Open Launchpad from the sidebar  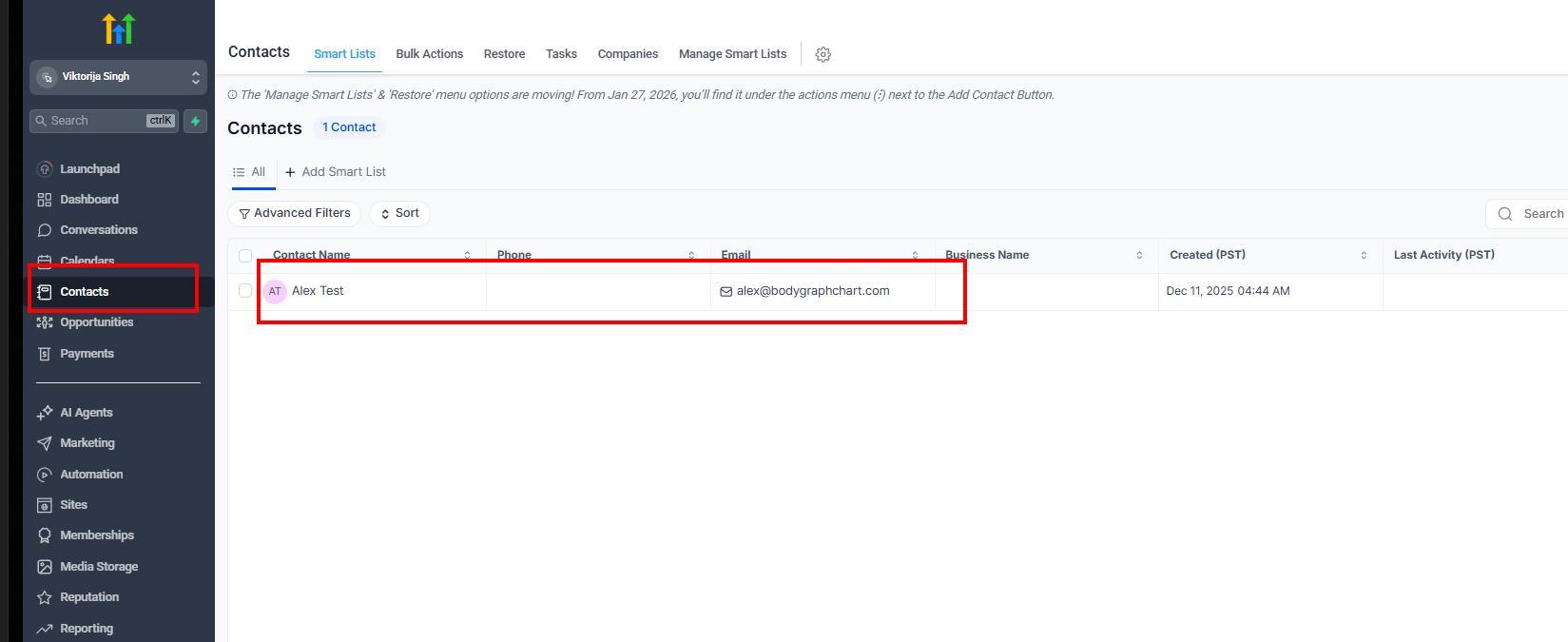(x=89, y=169)
